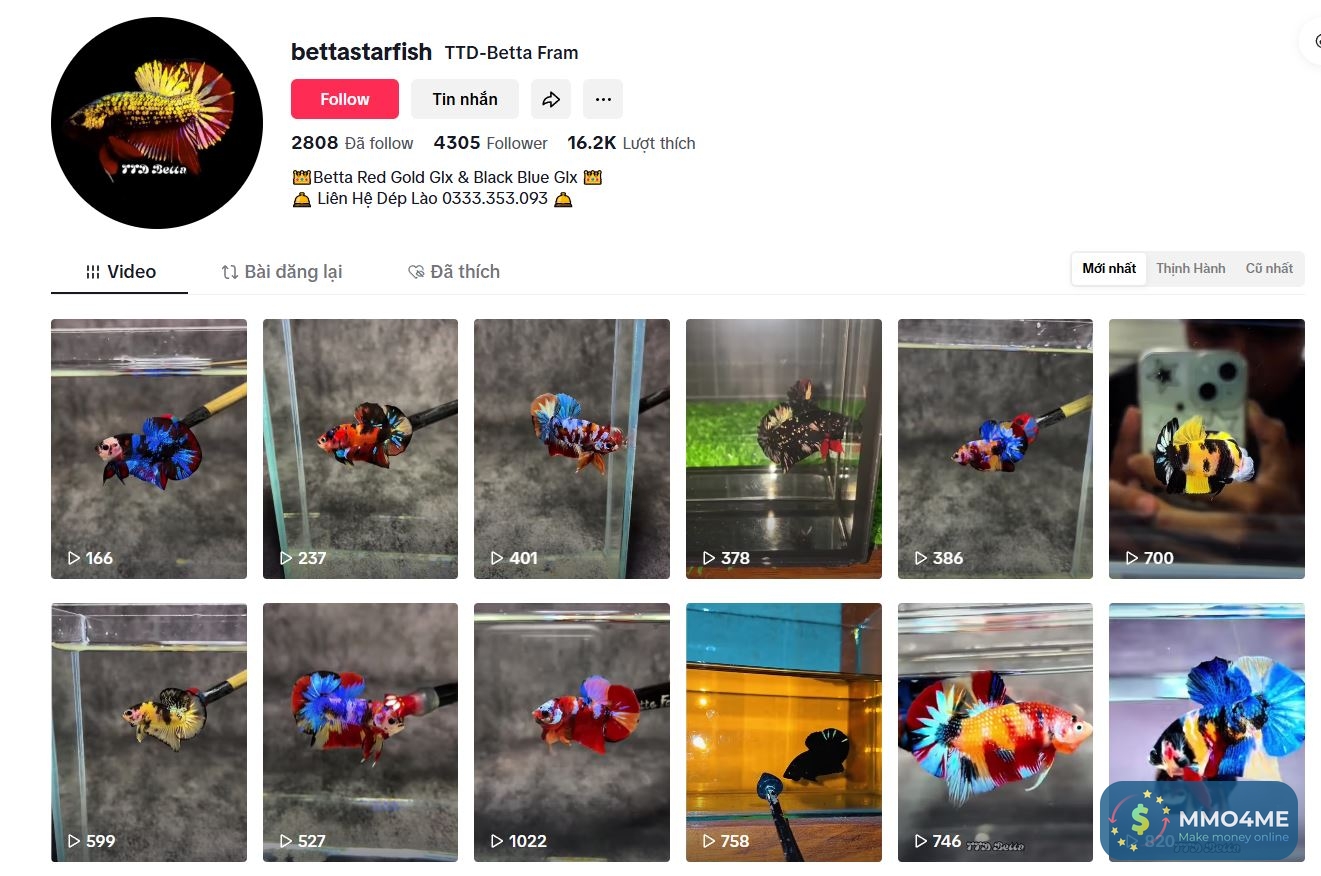This screenshot has height=876, width=1321.
Task: Select the Mới nhất sort option
Action: click(x=1109, y=268)
